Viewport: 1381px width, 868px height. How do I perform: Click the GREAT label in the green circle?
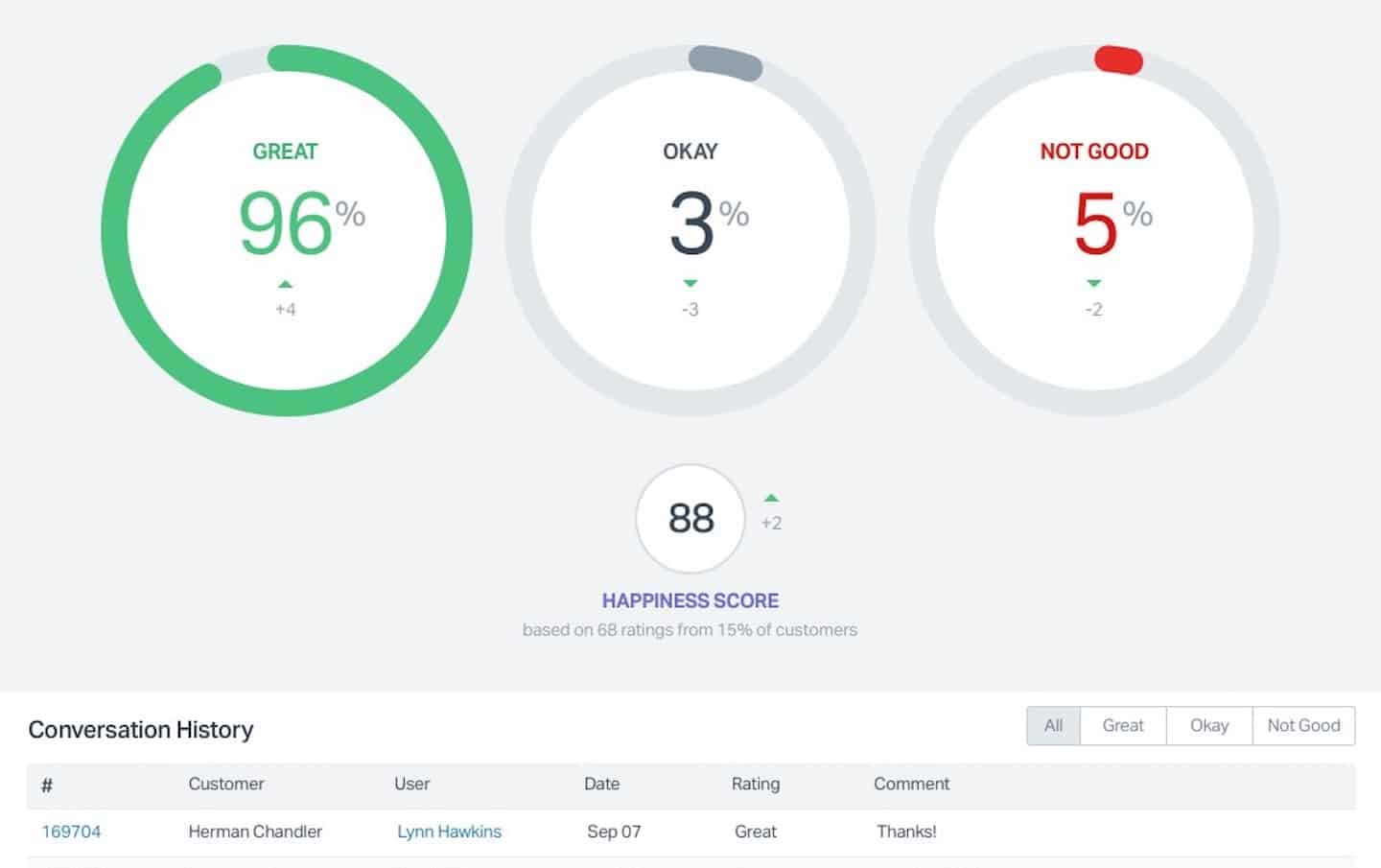click(x=285, y=152)
